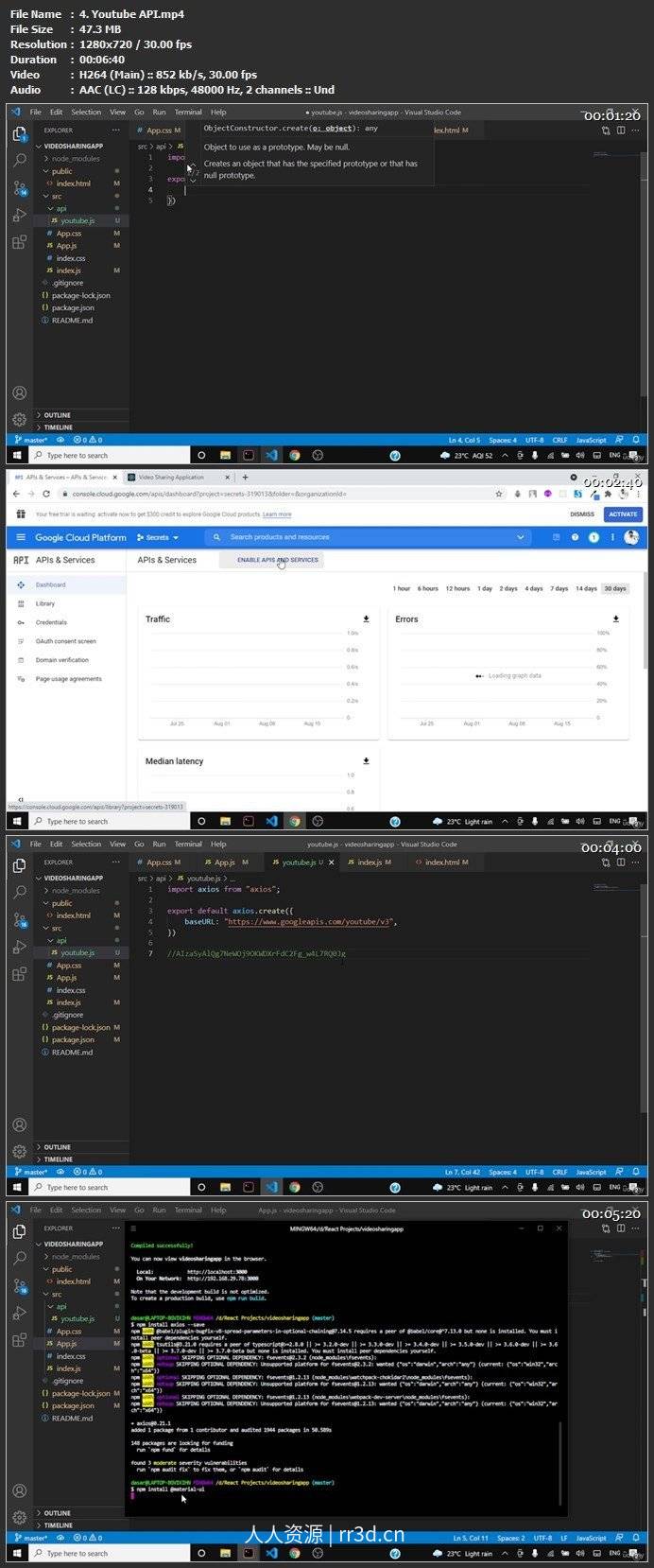Click VS Code taskbar icon in the 00:02:40 frame
Image resolution: width=654 pixels, height=1568 pixels.
271,821
